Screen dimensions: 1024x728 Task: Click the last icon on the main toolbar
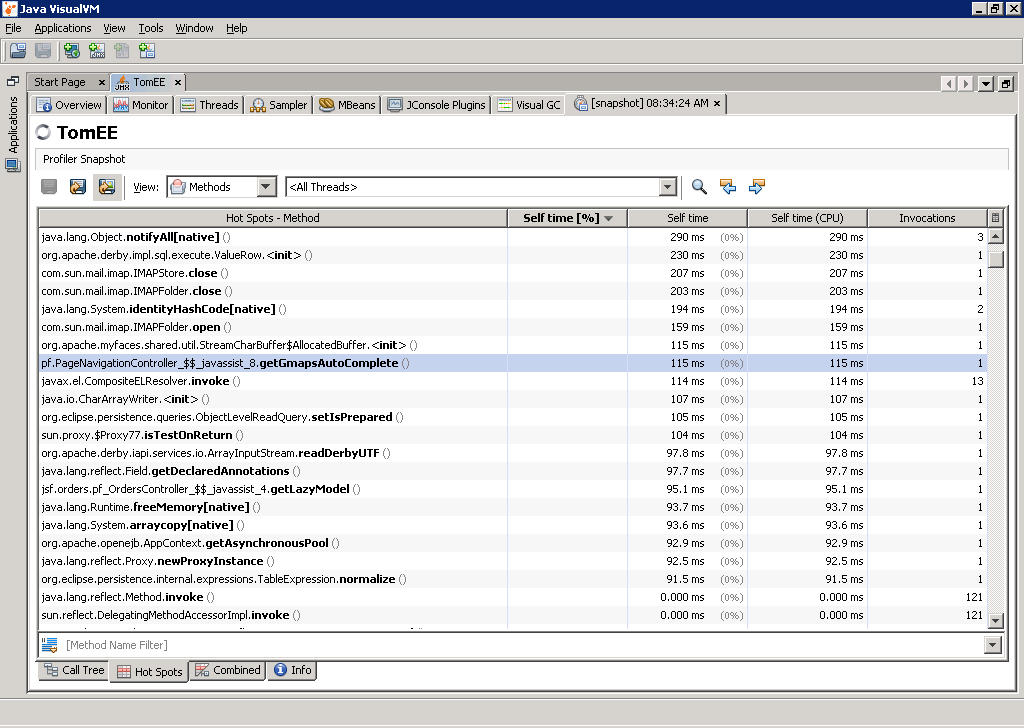point(147,50)
